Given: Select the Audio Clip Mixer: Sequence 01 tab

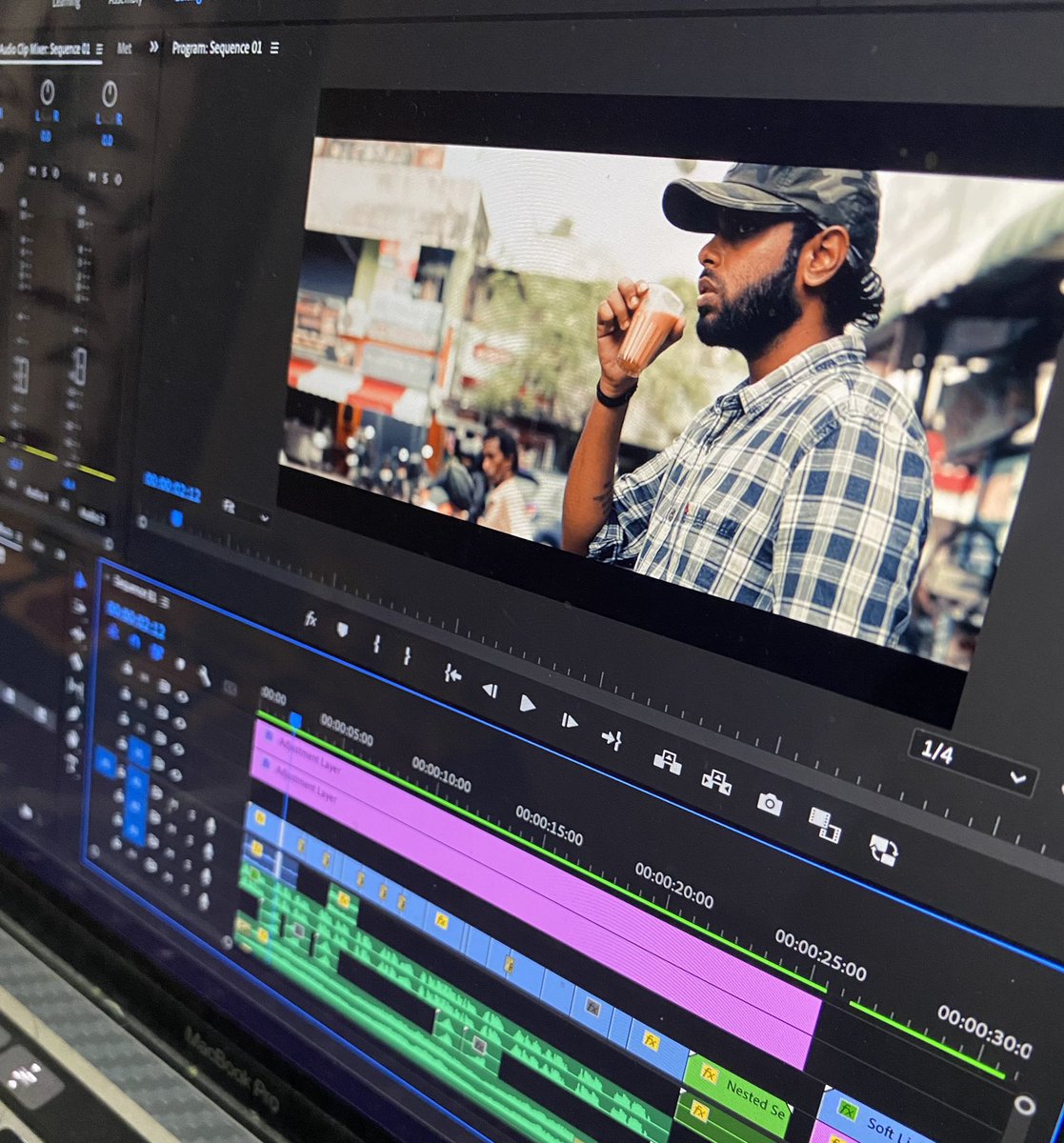Looking at the screenshot, I should [44, 49].
